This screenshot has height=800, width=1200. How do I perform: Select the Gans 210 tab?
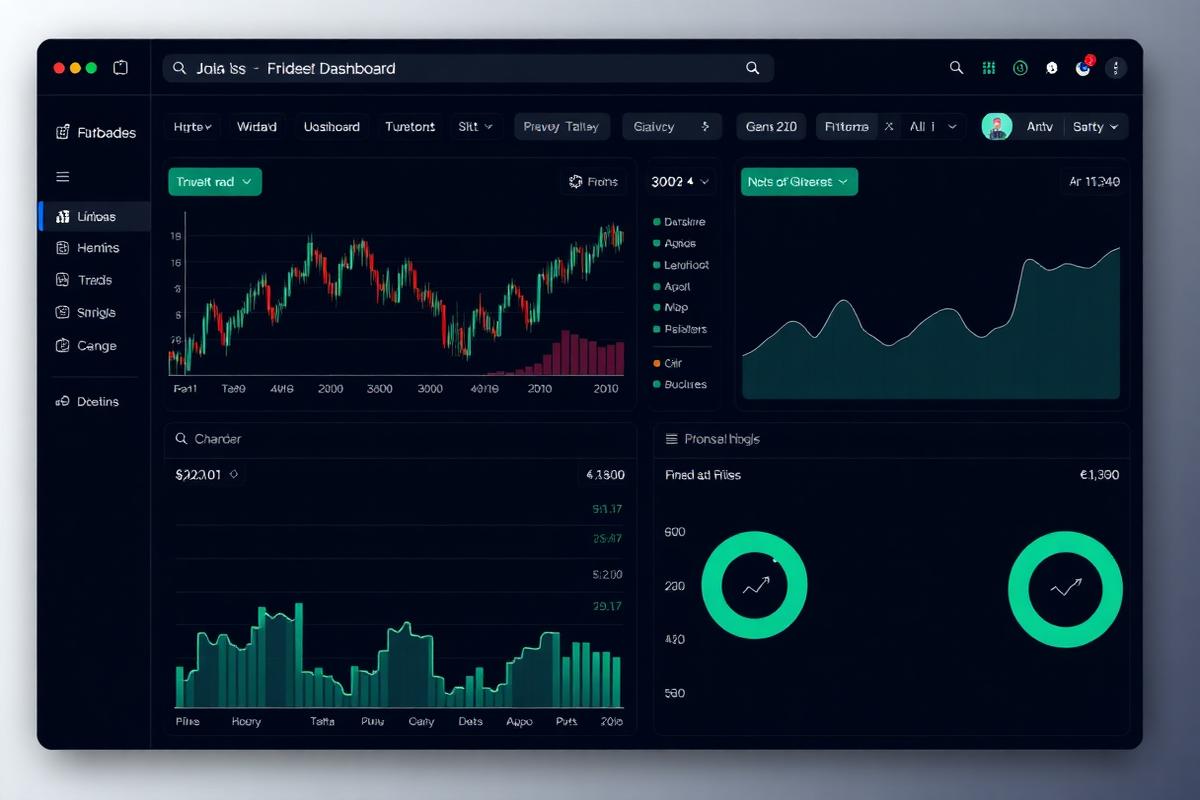tap(772, 127)
